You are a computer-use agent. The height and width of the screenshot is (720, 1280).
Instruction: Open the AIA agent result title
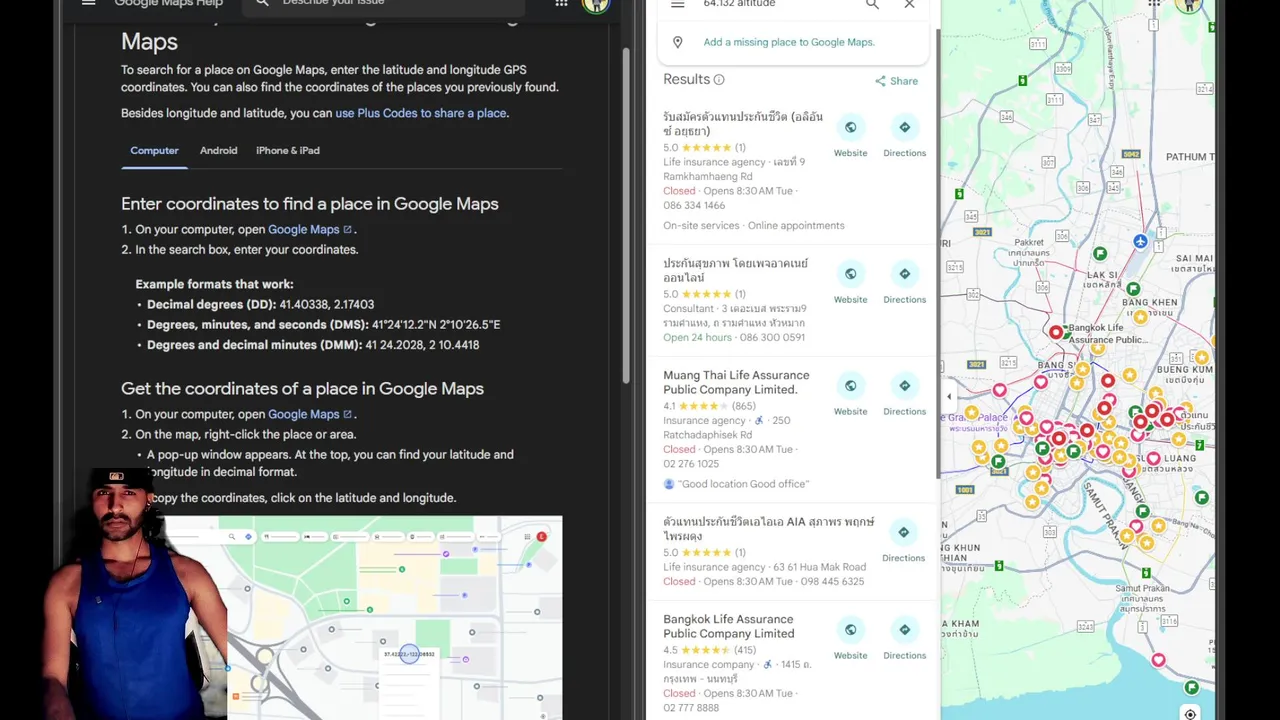(x=769, y=529)
